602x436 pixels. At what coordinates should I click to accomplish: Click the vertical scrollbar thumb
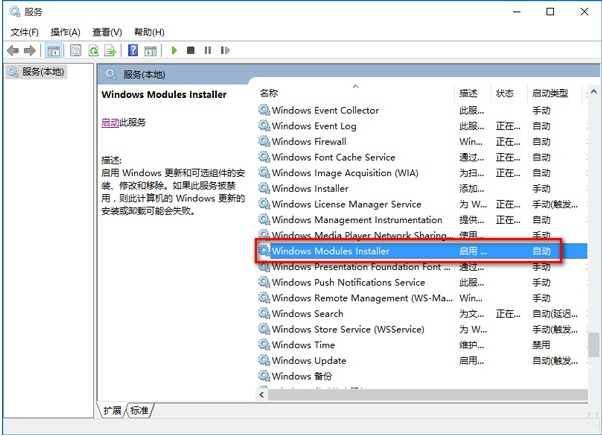[594, 345]
